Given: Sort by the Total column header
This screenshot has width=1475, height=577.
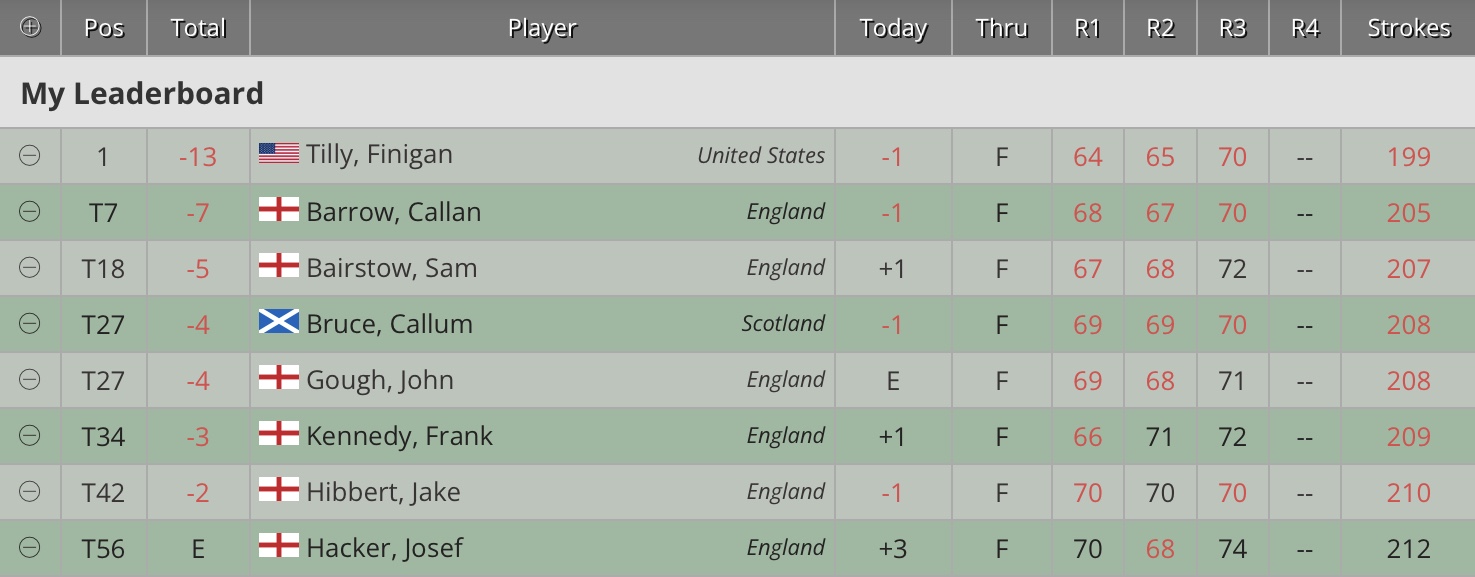Looking at the screenshot, I should click(198, 28).
